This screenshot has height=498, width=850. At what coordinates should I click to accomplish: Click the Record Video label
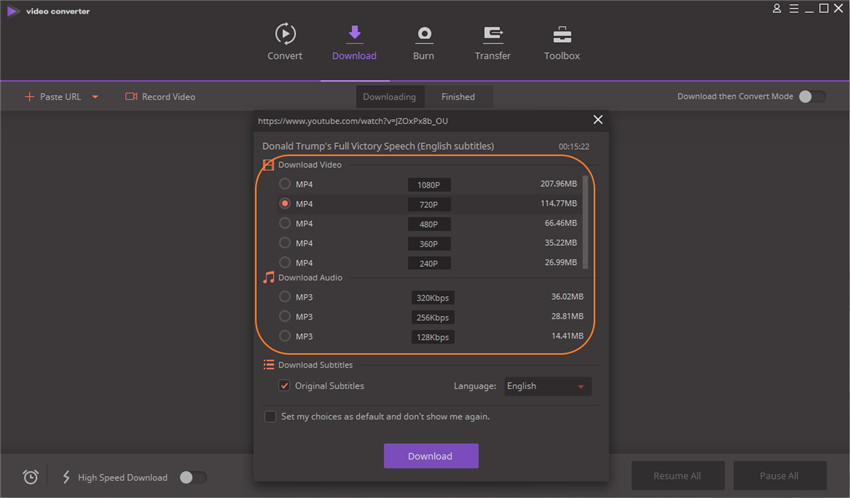[x=169, y=96]
